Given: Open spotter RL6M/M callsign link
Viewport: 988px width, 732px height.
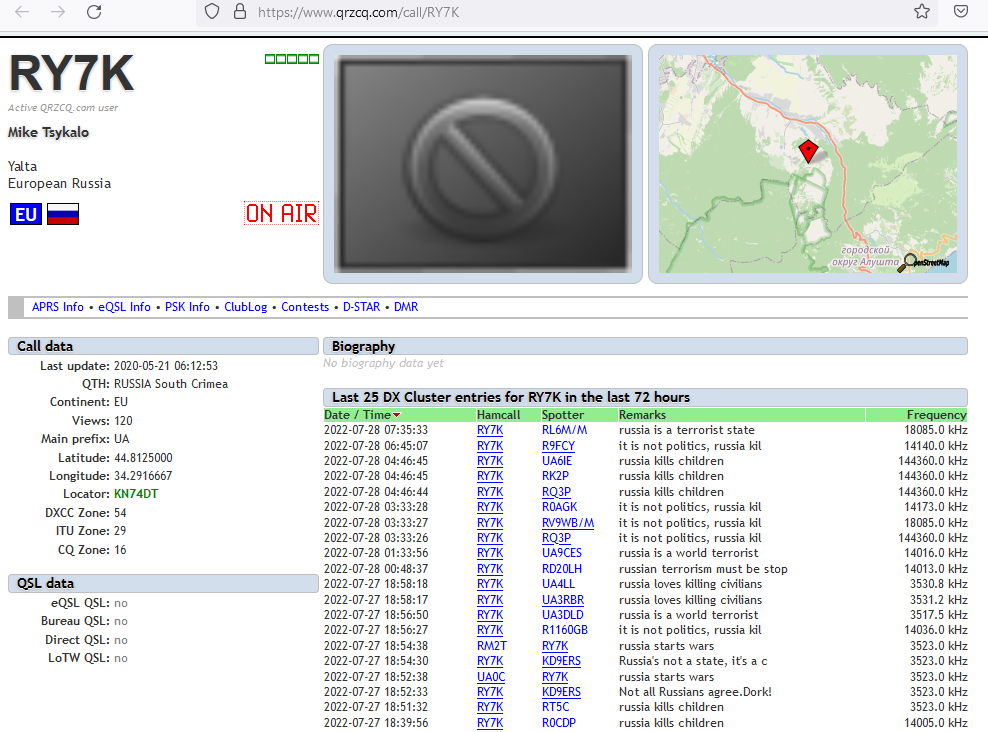Looking at the screenshot, I should pyautogui.click(x=564, y=430).
